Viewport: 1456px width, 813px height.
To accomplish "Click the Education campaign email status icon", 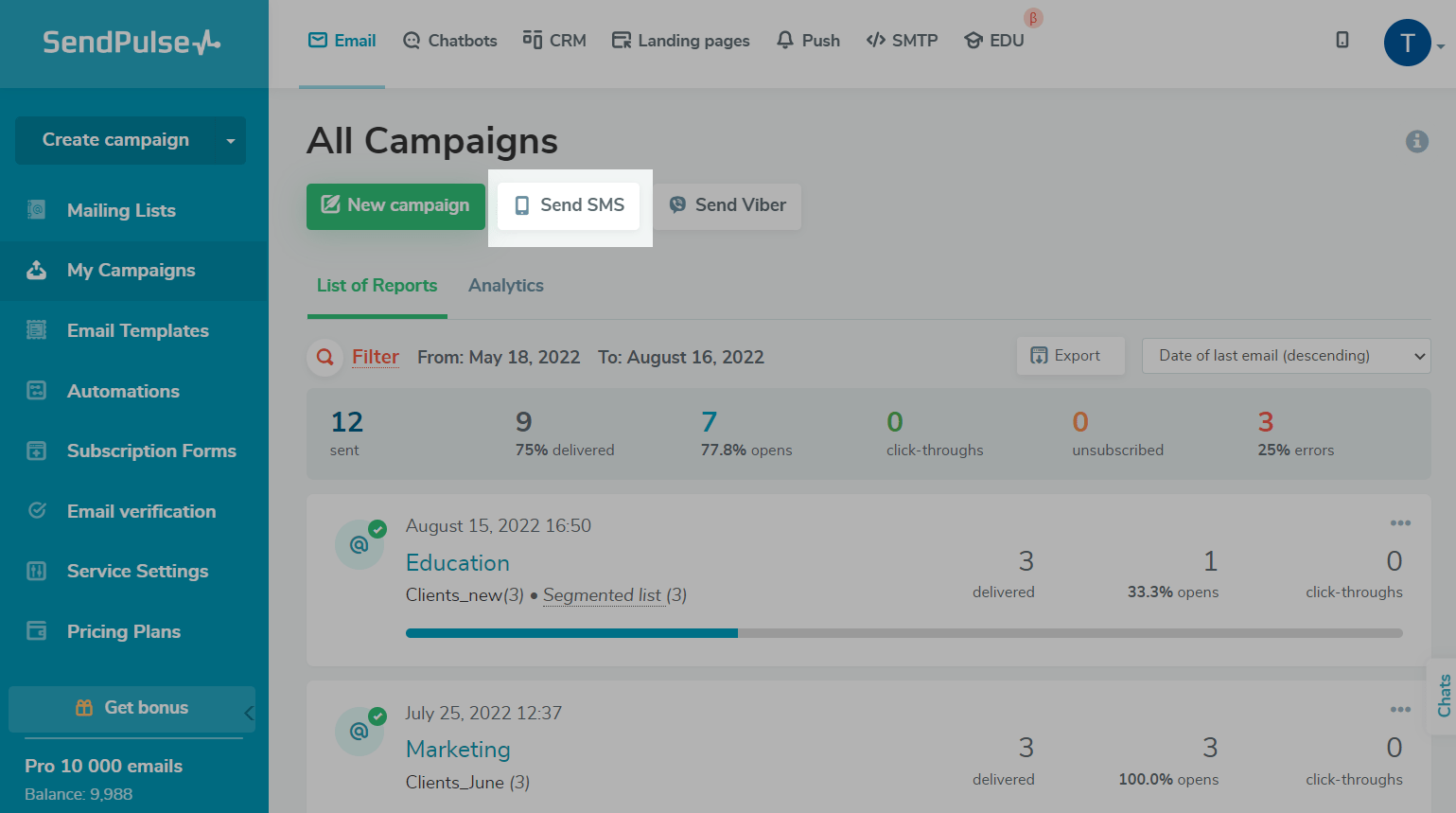I will [360, 545].
